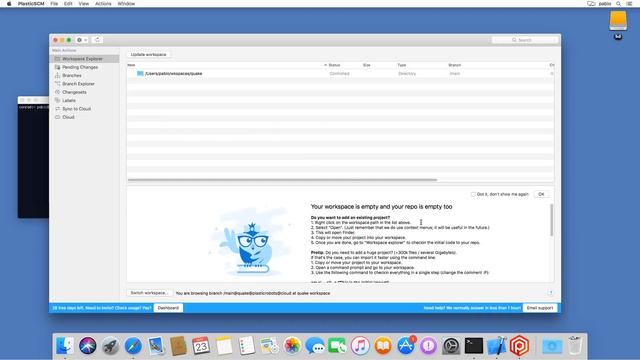The height and width of the screenshot is (360, 640).
Task: Open the Cloud view
Action: point(68,117)
